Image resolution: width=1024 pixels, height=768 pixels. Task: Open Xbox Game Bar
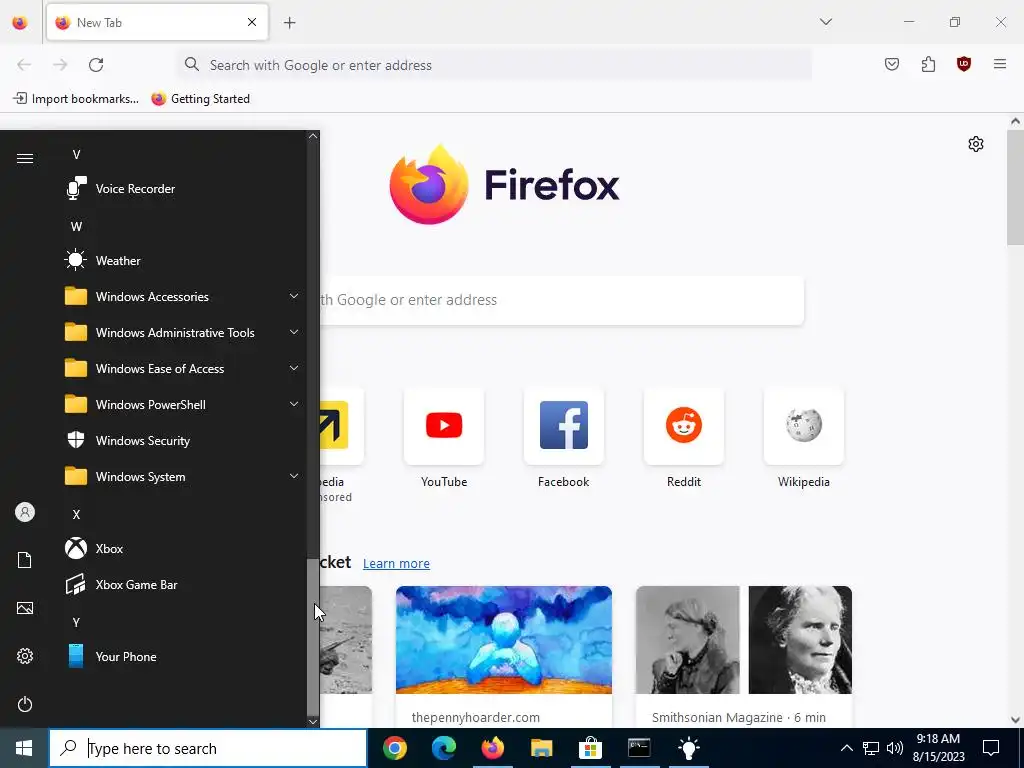click(x=180, y=584)
